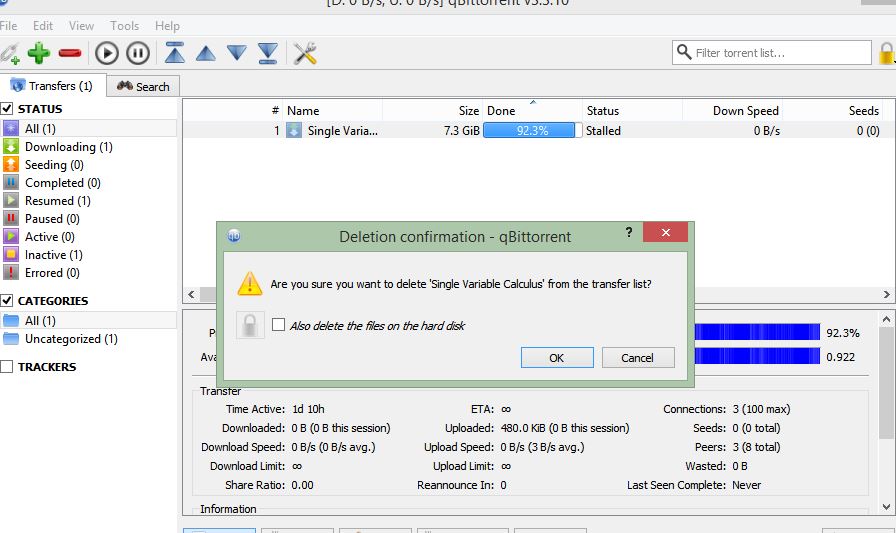Switch to the Search tab
896x533 pixels.
point(143,86)
